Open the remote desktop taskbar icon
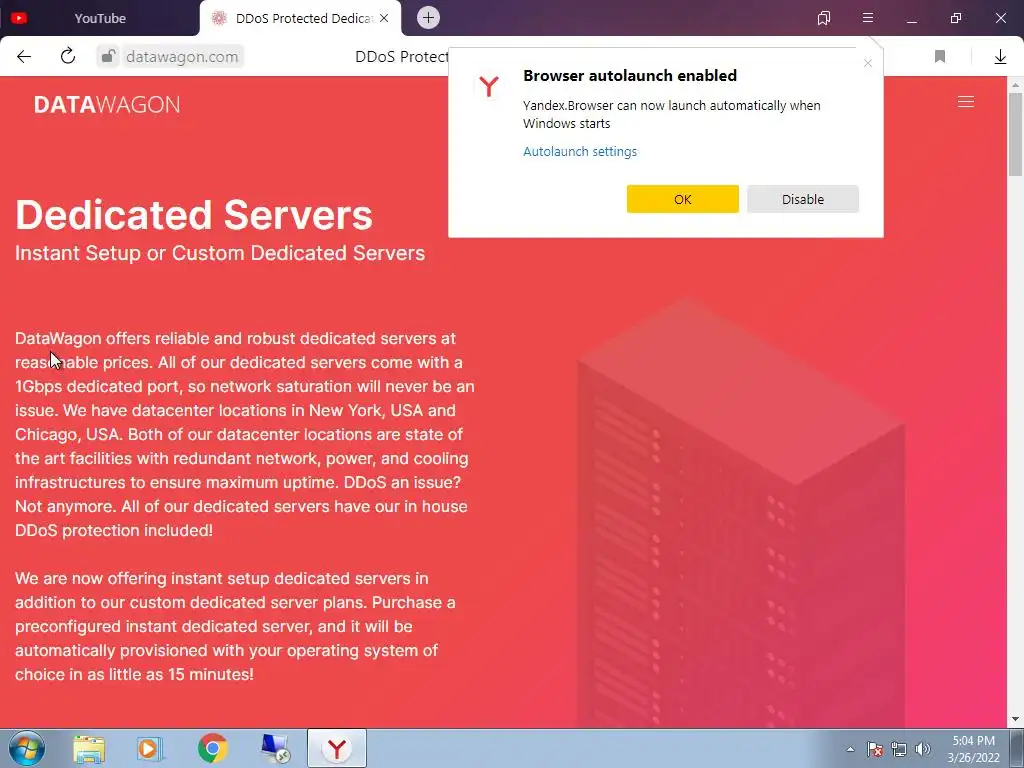Screen dimensions: 1024x768 click(274, 749)
